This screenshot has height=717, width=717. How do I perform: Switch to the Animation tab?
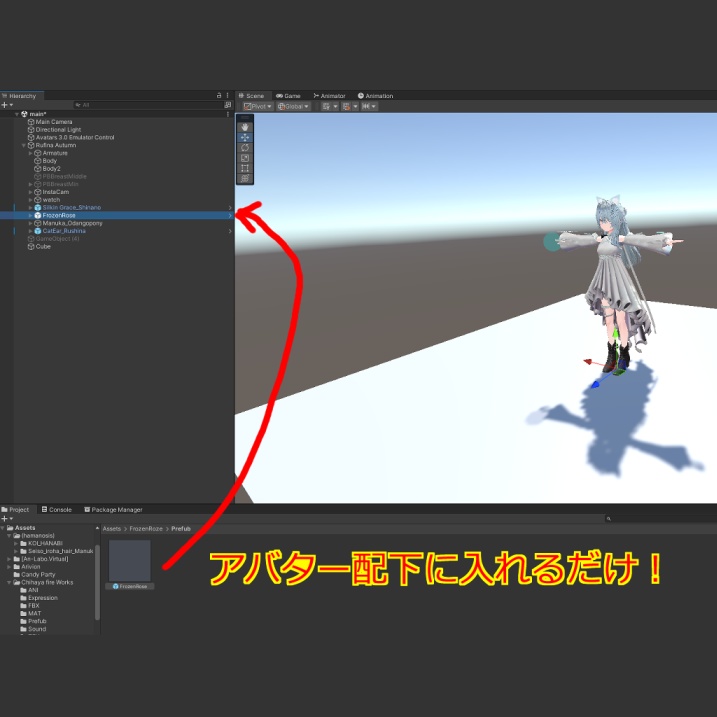(x=375, y=96)
